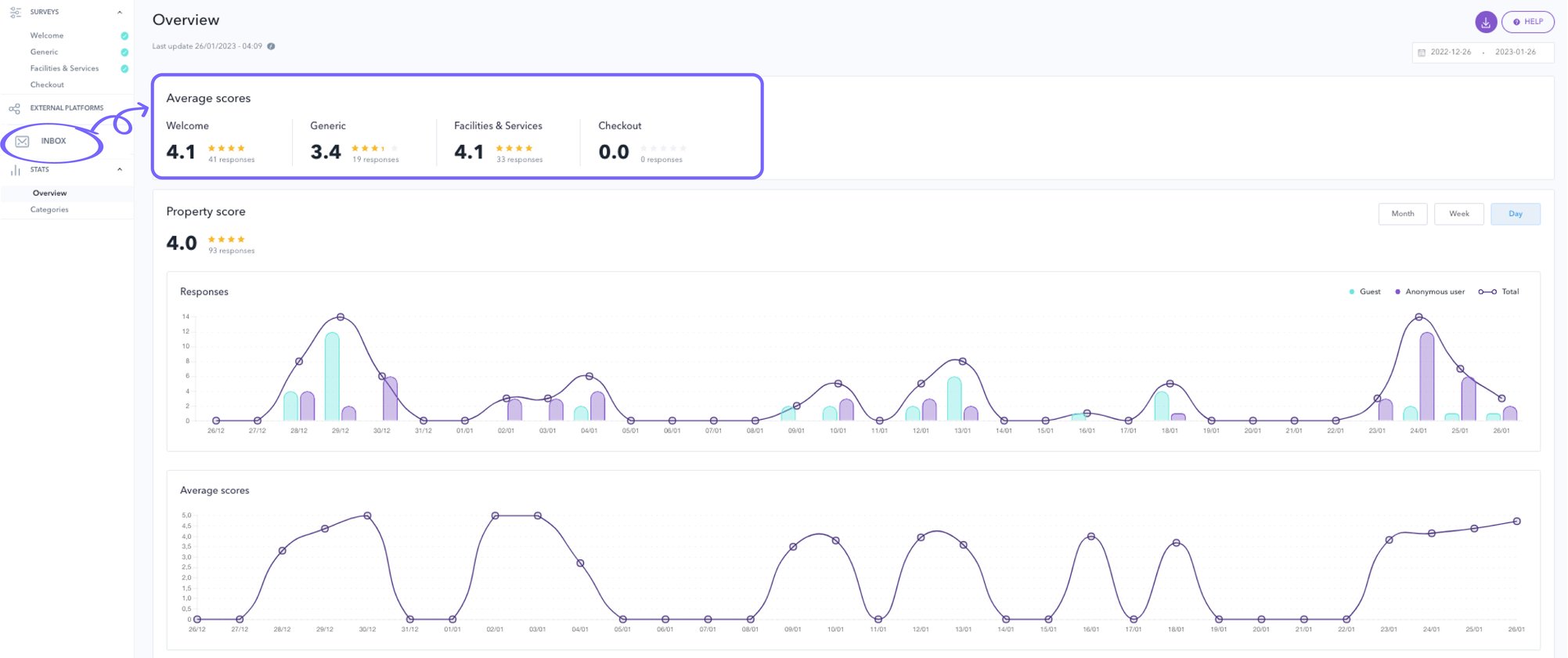Click the Checkout score 0.0
Screen dimensions: 1568x658
point(614,152)
